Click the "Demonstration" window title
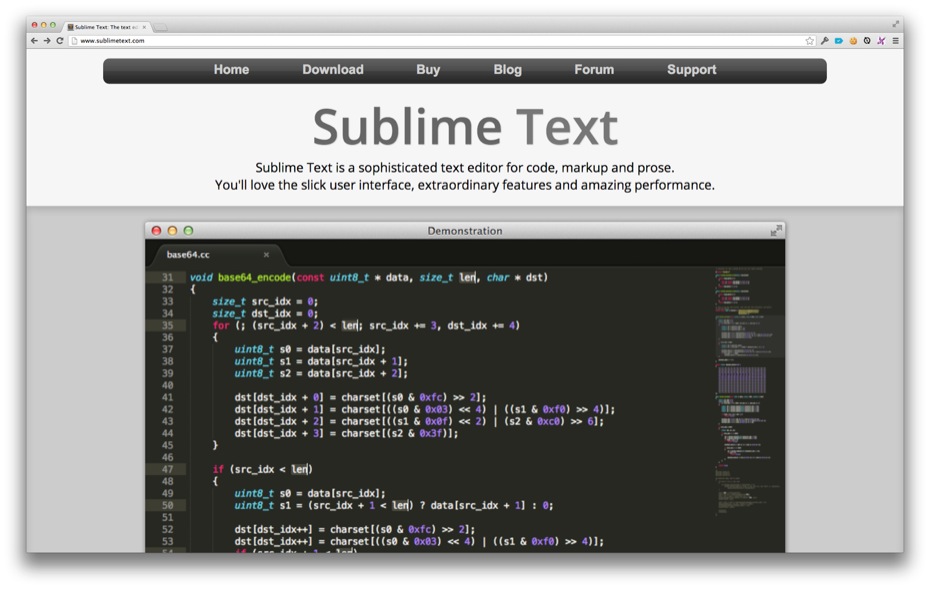 pos(465,231)
